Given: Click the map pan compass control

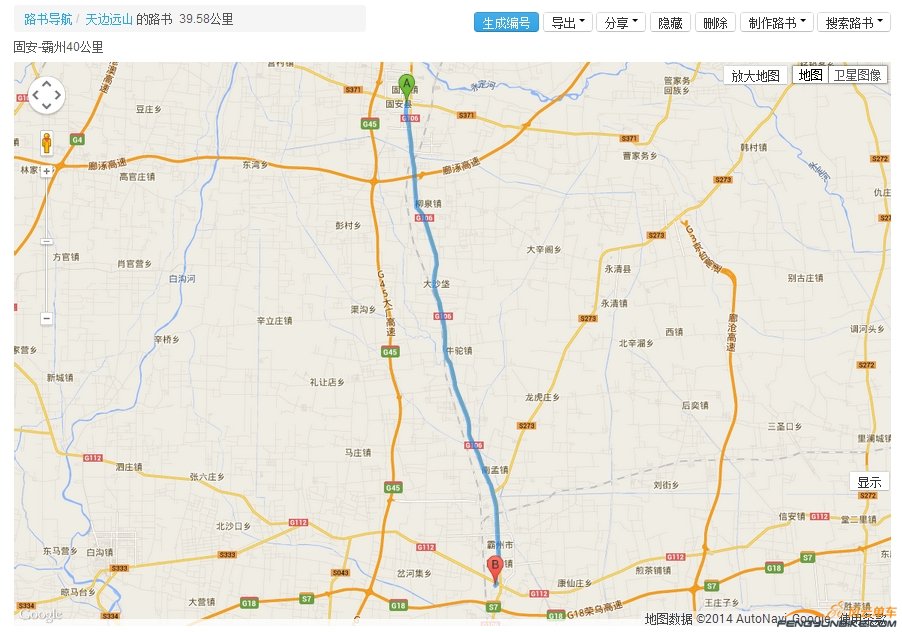Looking at the screenshot, I should (45, 97).
